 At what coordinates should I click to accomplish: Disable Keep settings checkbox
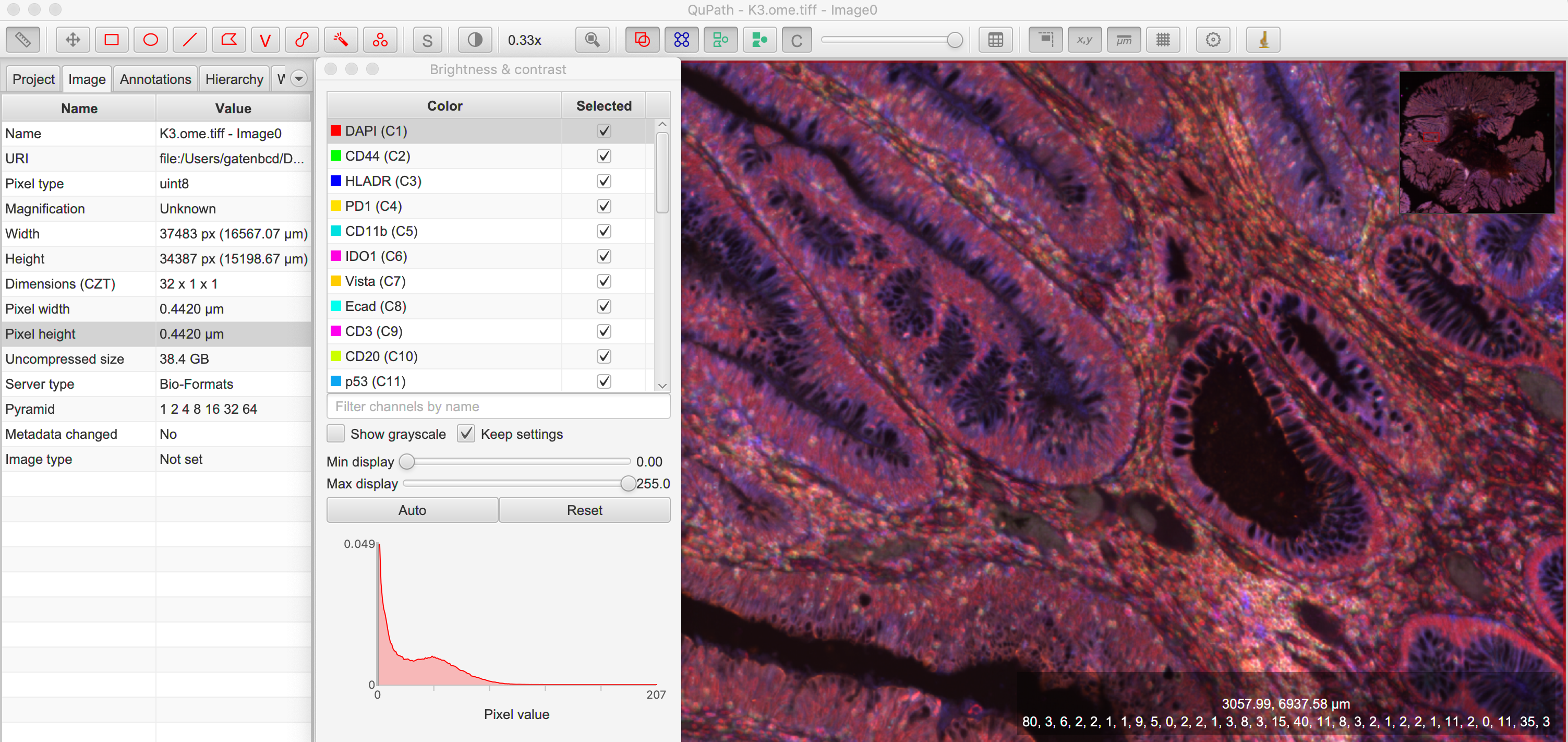[x=466, y=434]
